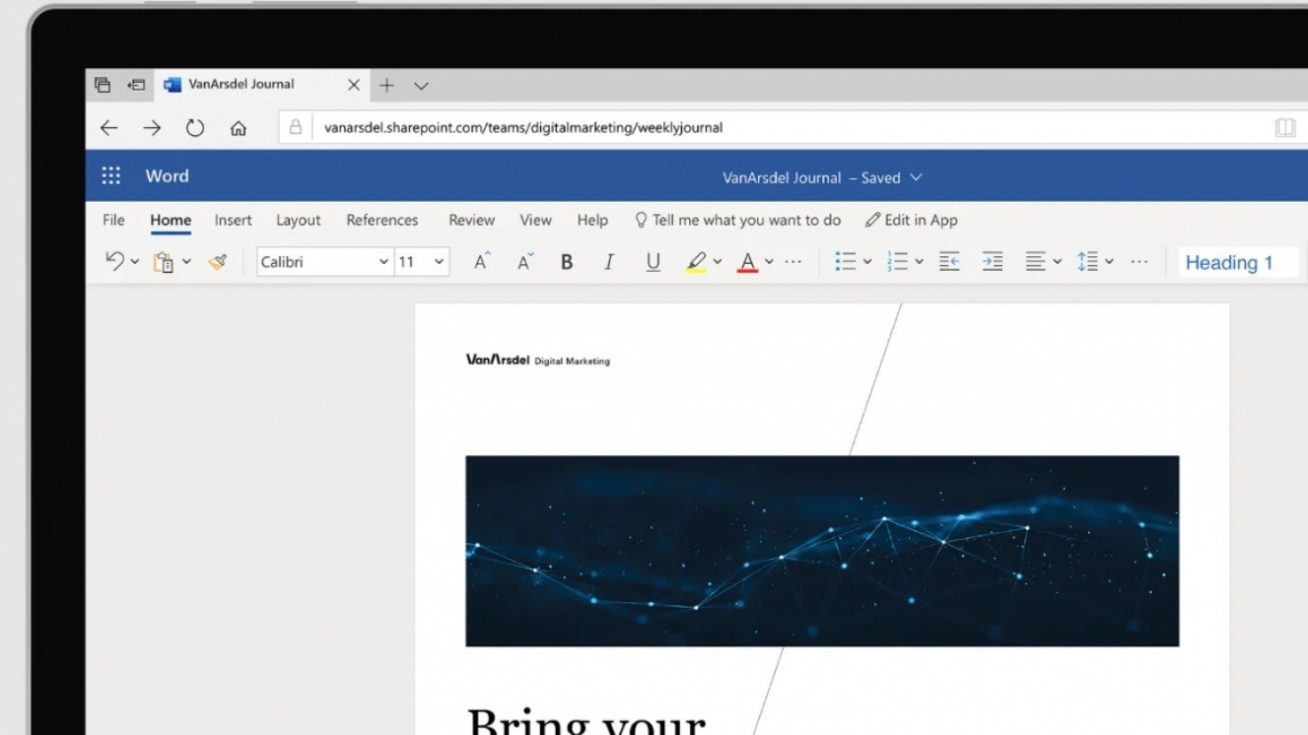Switch to the References tab
Screen dimensions: 1308x735
[382, 220]
